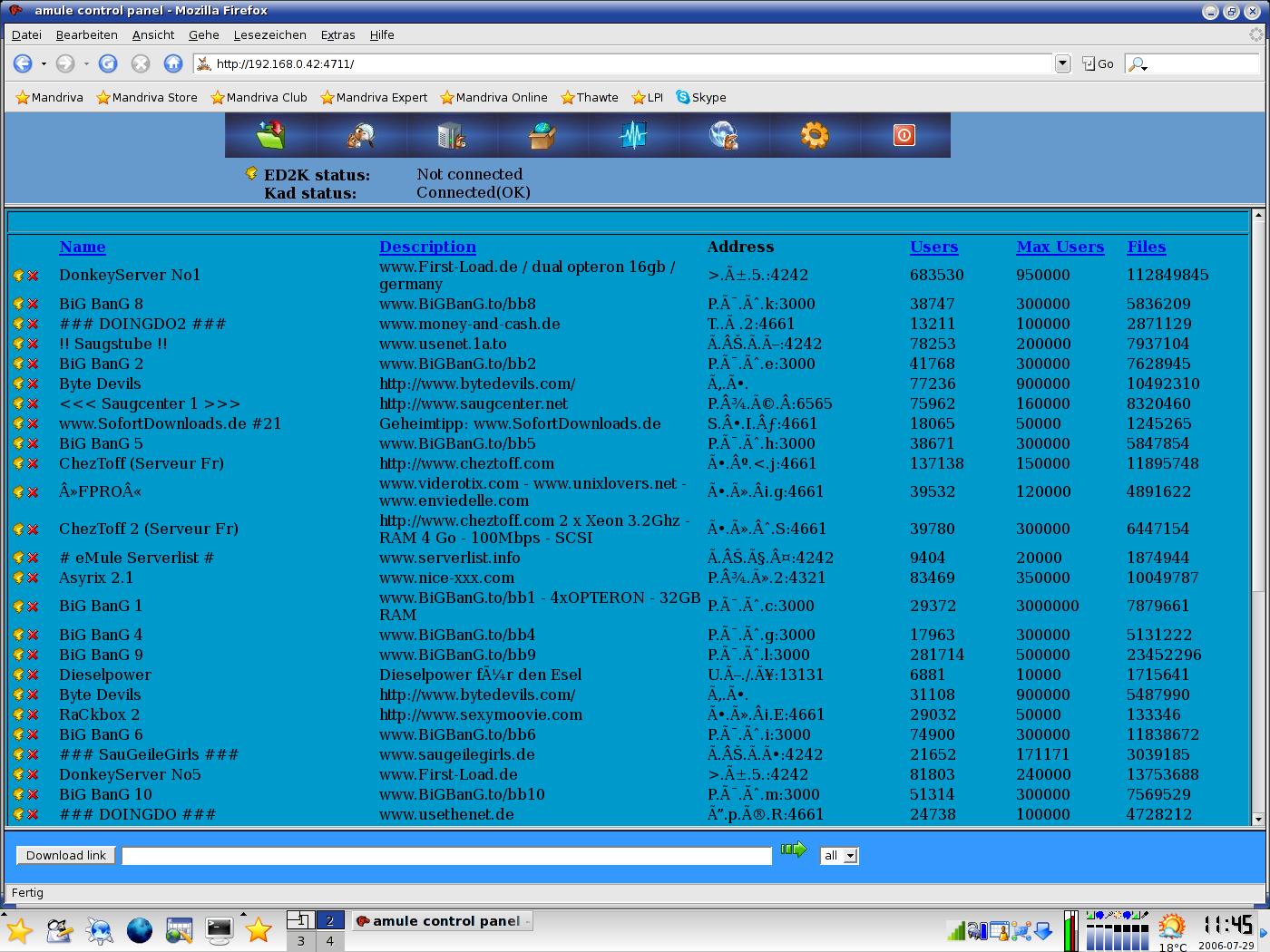Open the servers list icon
The width and height of the screenshot is (1270, 952).
pos(451,135)
